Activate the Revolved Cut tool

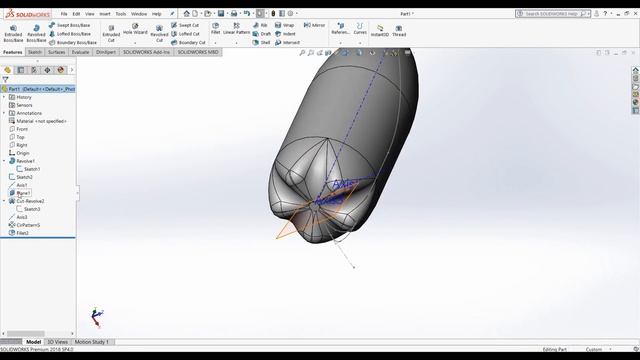(x=159, y=33)
